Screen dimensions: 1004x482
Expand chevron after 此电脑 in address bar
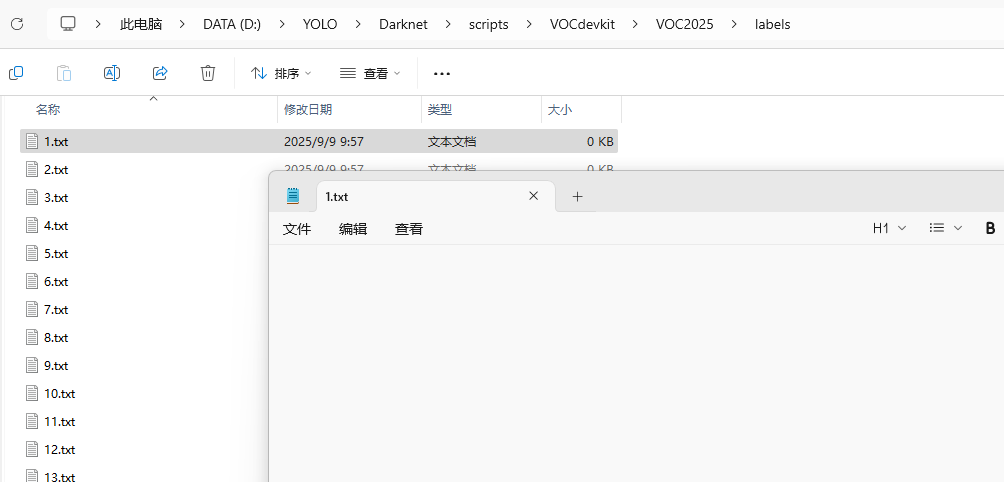point(182,24)
